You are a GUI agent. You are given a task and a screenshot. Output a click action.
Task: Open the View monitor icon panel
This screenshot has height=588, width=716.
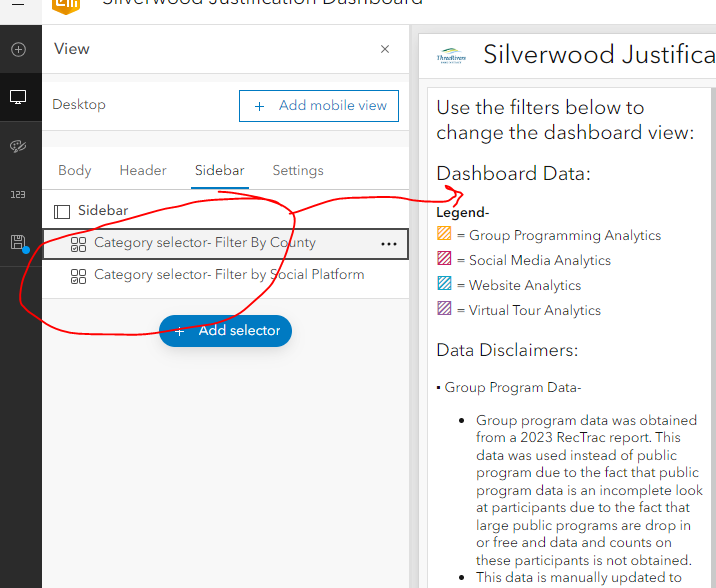(18, 97)
